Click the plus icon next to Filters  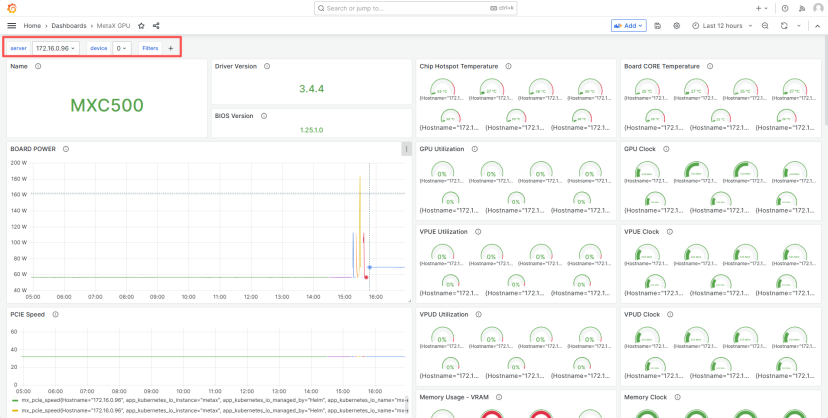171,48
